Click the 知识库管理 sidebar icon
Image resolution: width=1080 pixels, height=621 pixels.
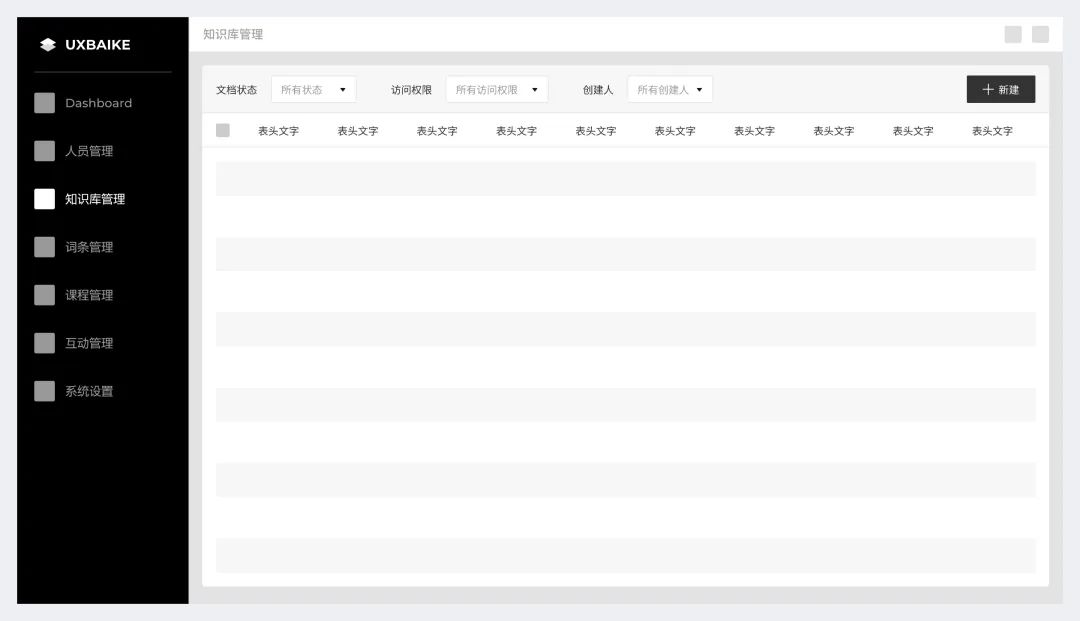(x=44, y=198)
